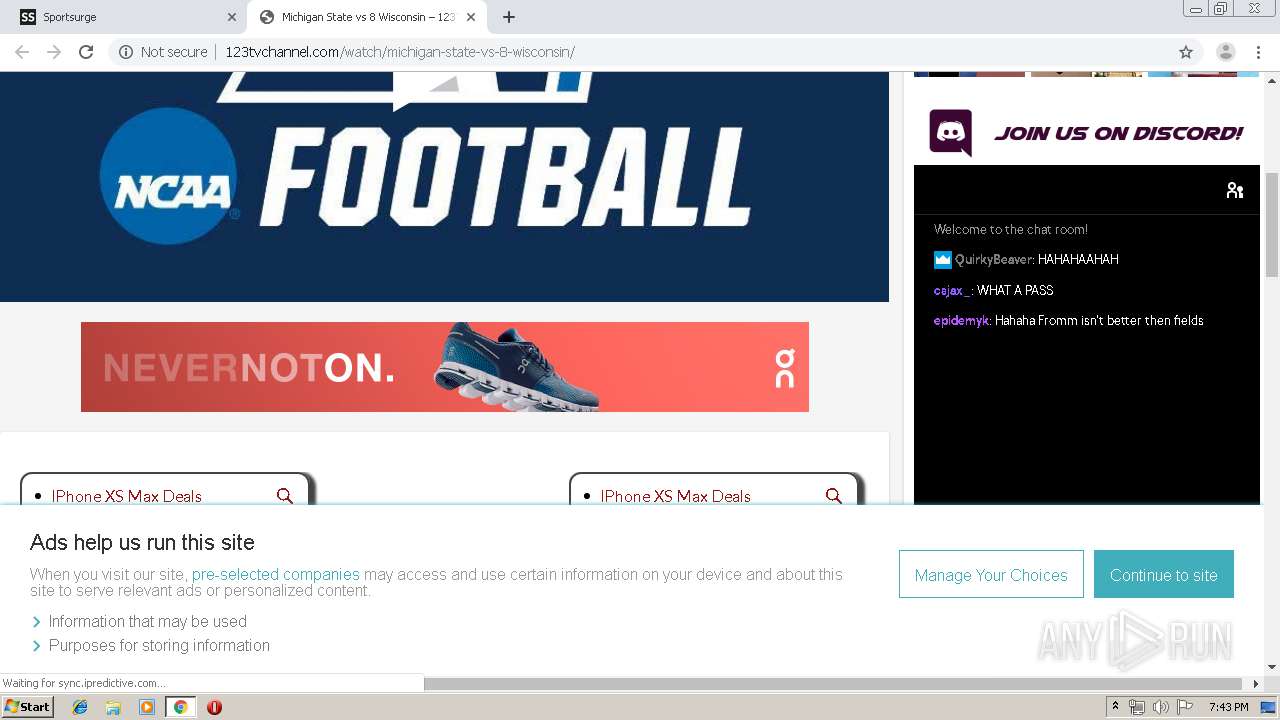1280x720 pixels.
Task: Click the cajax_ username in chat
Action: (952, 290)
